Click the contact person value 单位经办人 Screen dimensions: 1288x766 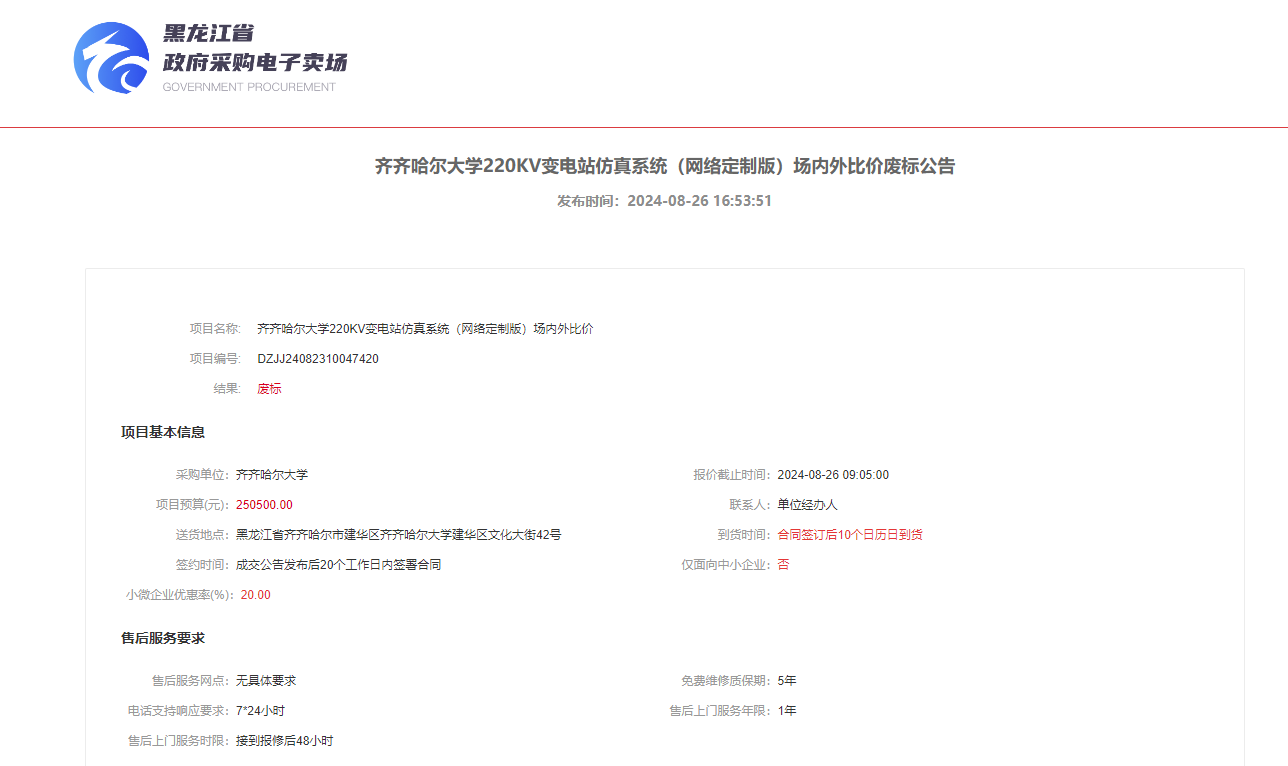pyautogui.click(x=807, y=505)
